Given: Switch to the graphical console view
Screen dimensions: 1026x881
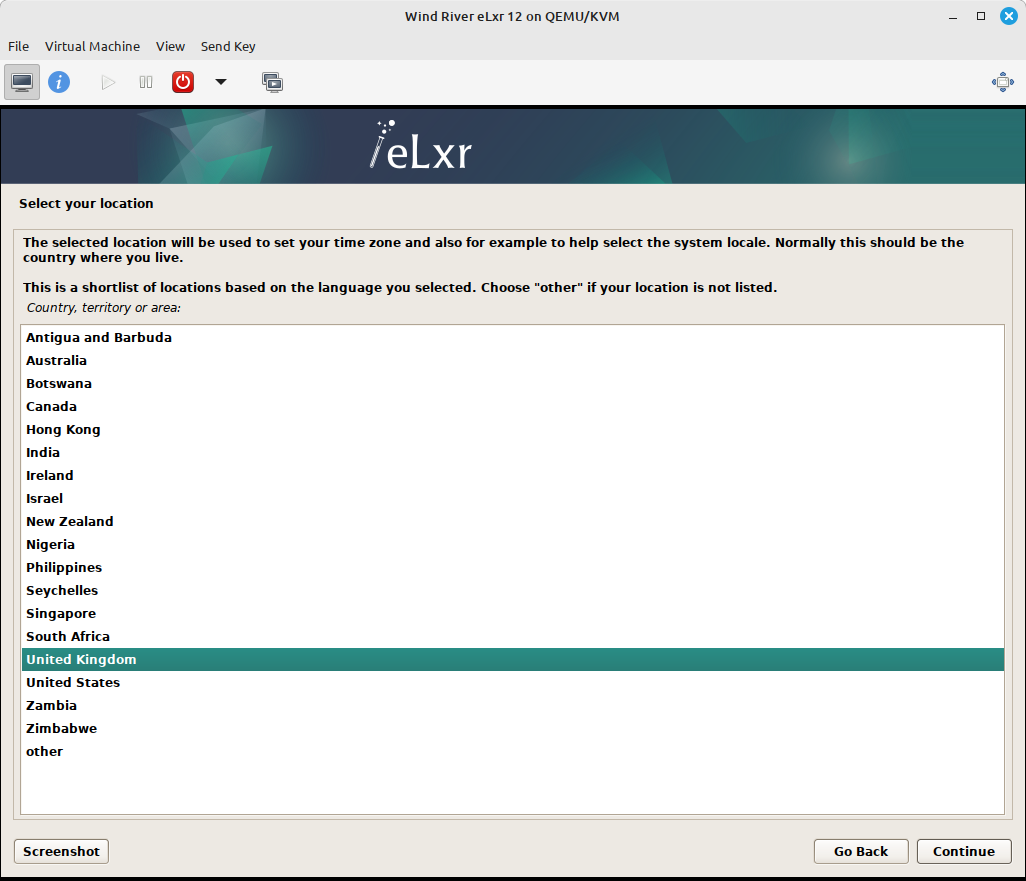Looking at the screenshot, I should pos(21,82).
